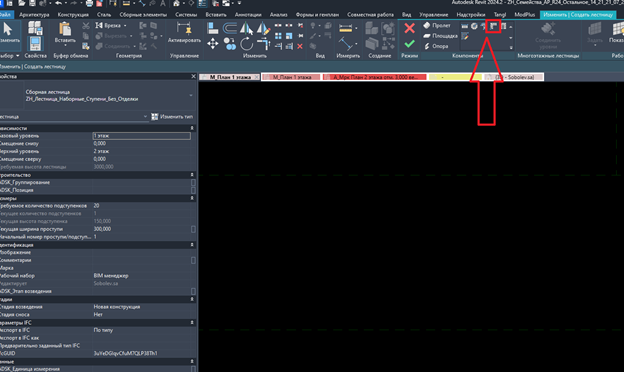Switch to the Sobolev.sa view tab
The width and height of the screenshot is (624, 372).
tap(514, 77)
